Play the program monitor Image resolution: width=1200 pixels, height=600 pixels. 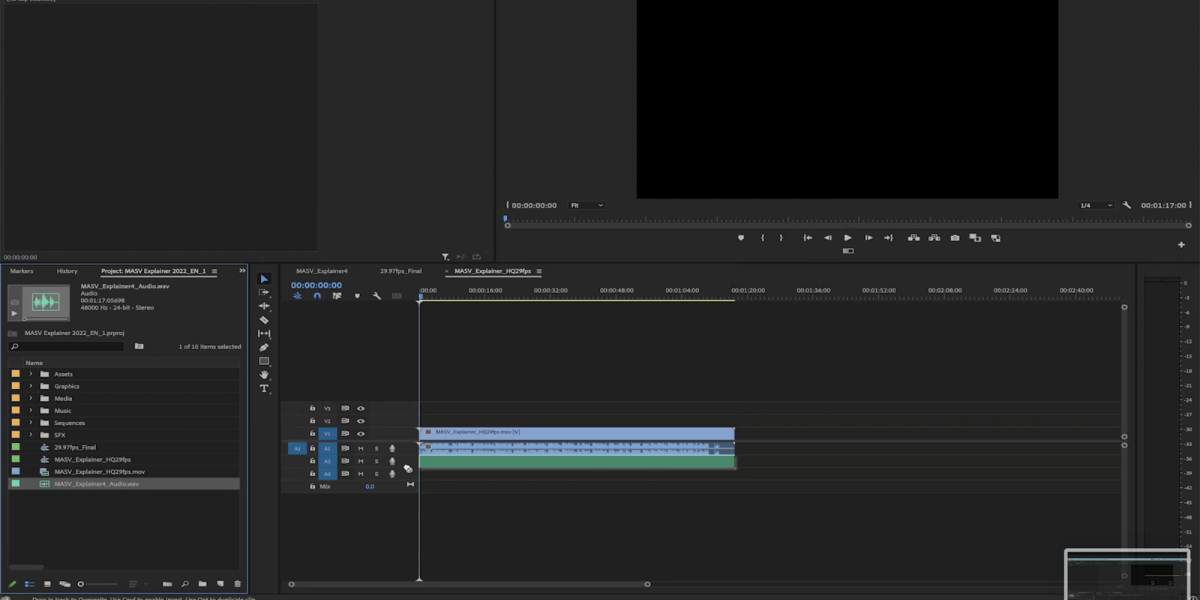coord(848,238)
